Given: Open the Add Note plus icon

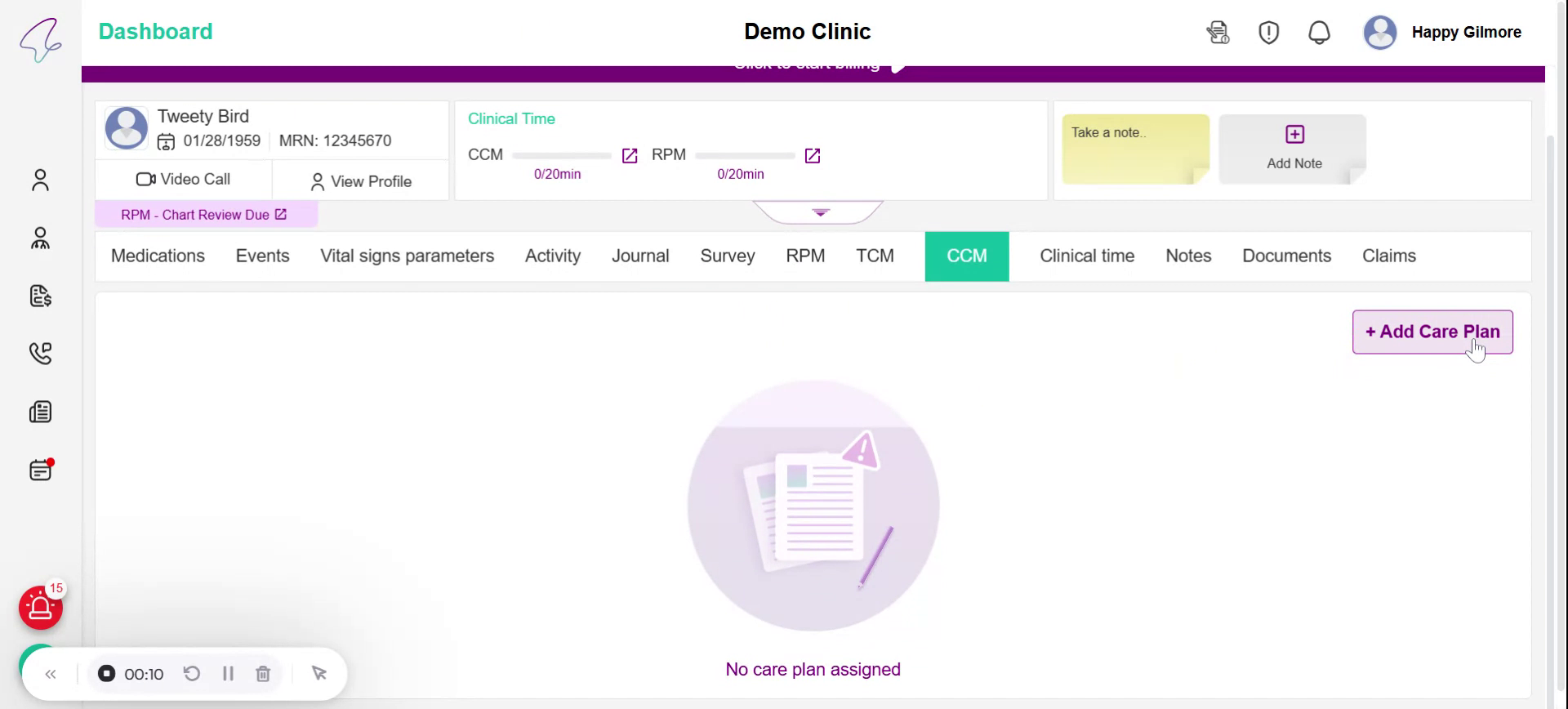Looking at the screenshot, I should click(1294, 134).
